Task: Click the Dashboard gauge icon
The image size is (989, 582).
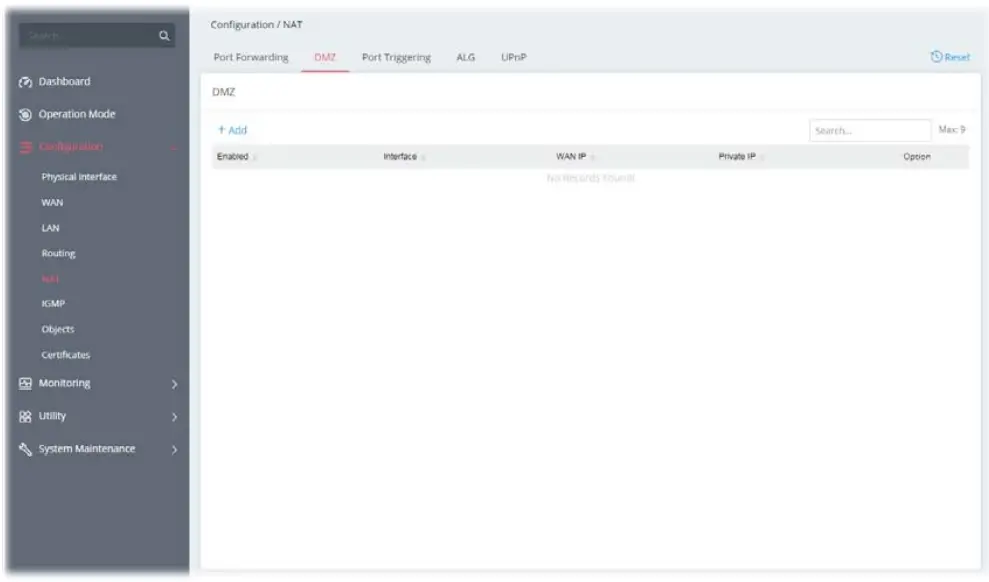Action: [25, 82]
